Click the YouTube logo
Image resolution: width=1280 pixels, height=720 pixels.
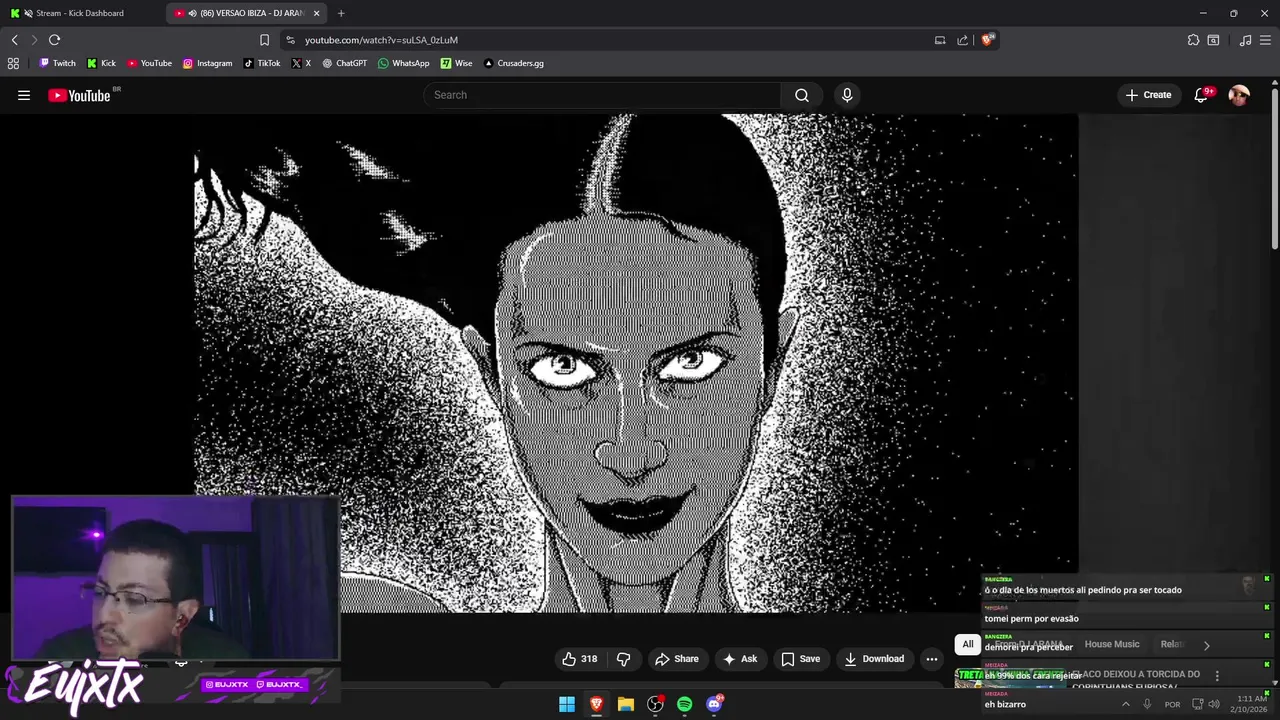pos(80,95)
